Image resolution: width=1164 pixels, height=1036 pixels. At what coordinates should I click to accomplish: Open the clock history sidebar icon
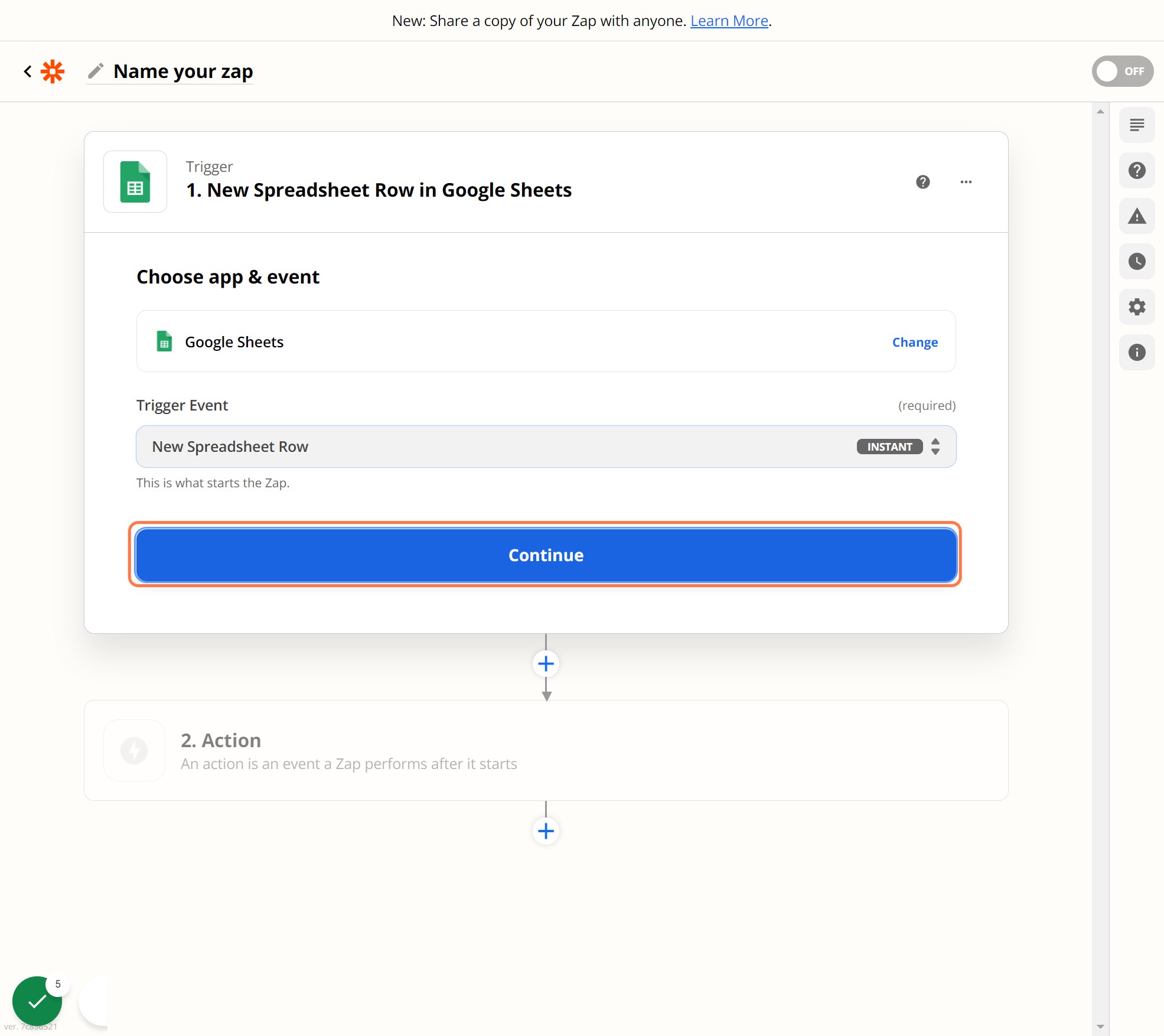point(1137,262)
